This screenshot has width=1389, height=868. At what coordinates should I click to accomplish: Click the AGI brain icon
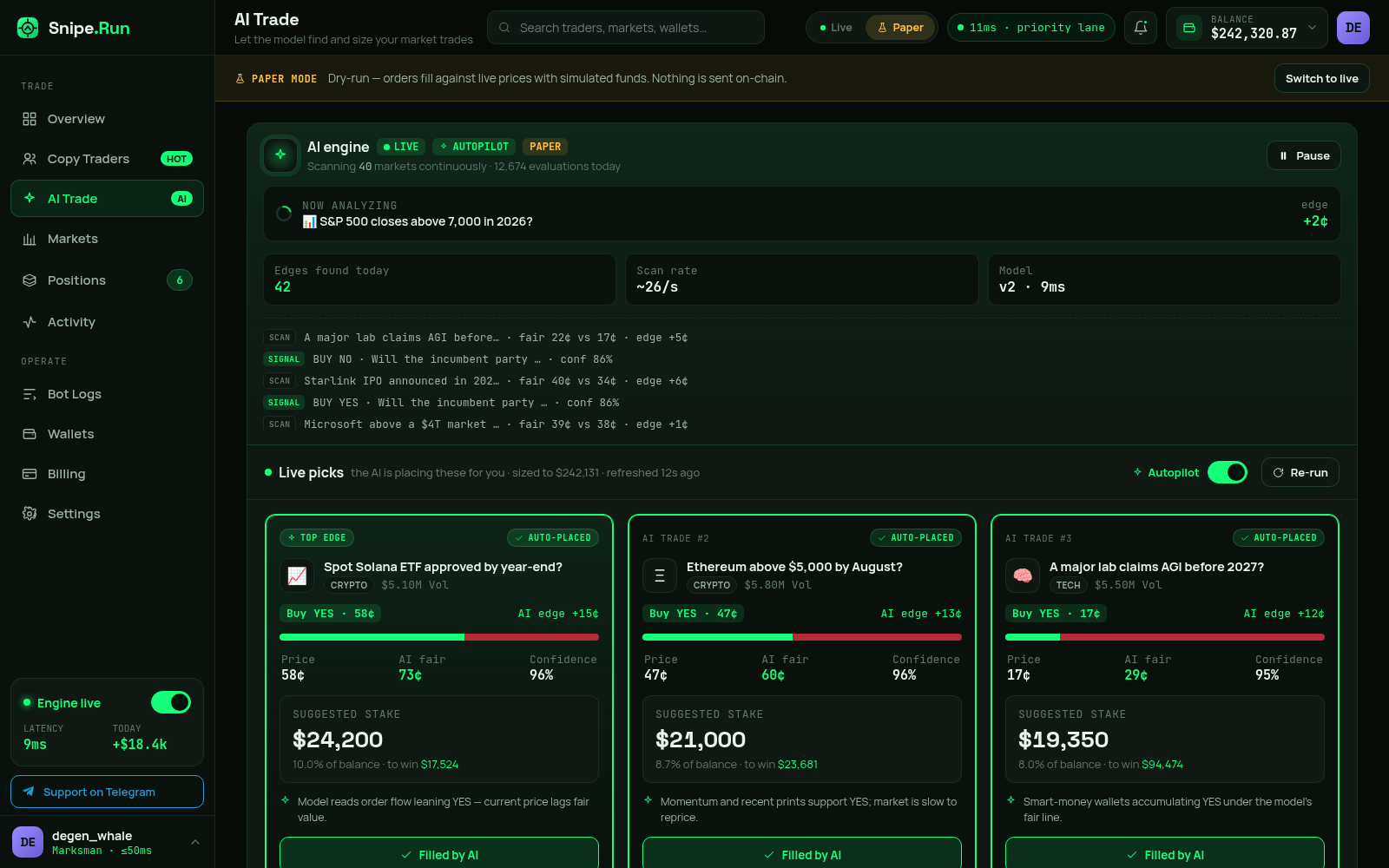click(1023, 575)
